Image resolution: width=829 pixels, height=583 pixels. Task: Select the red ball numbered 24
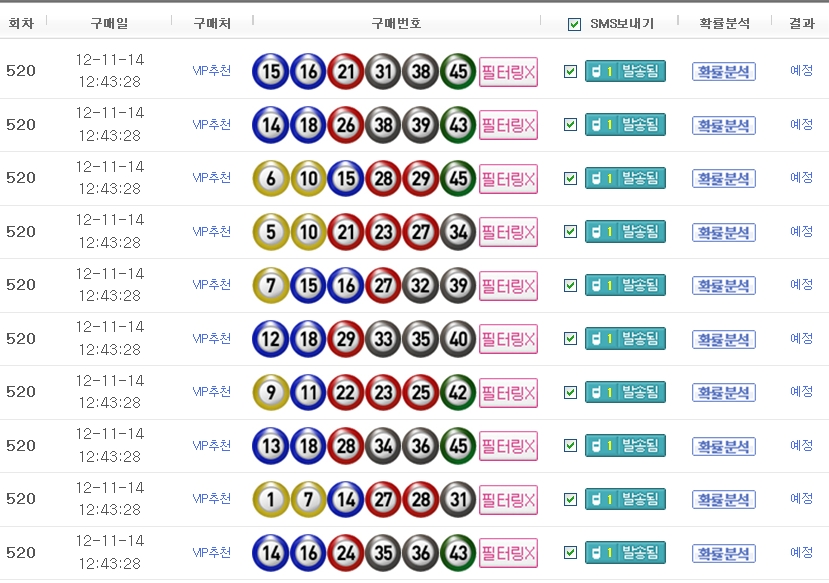345,553
